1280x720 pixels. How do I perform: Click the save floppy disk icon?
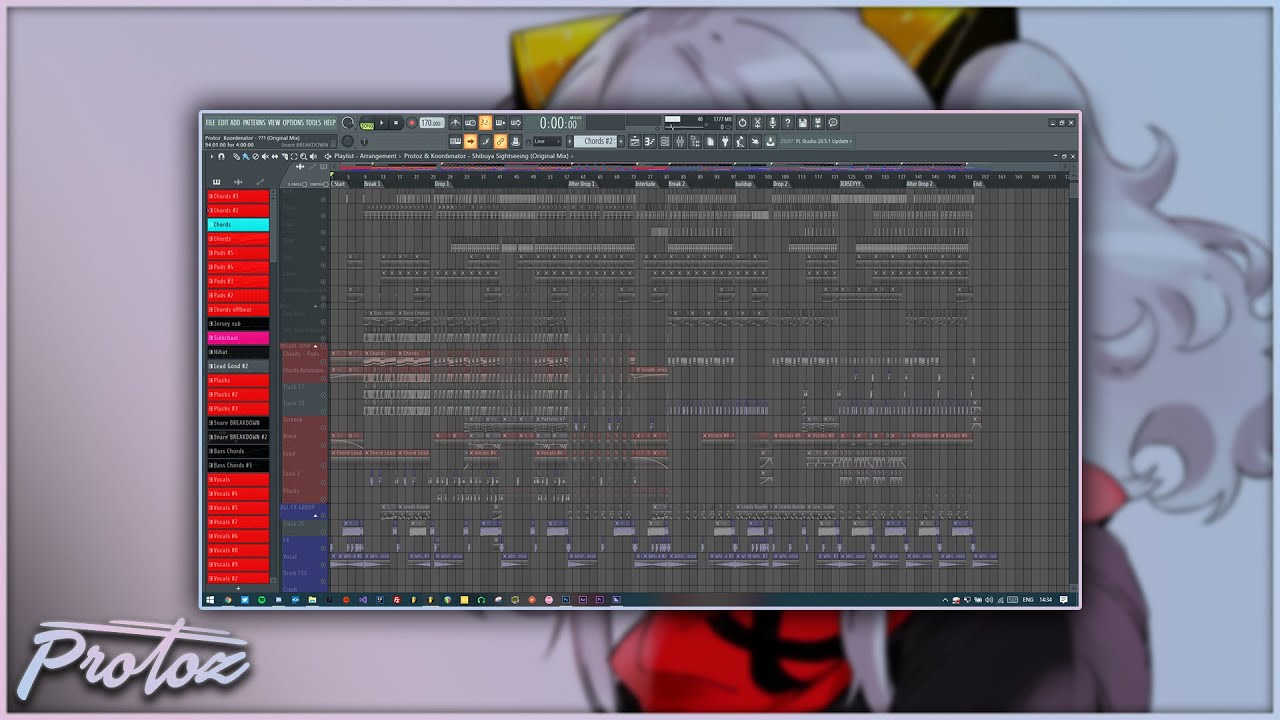[x=803, y=123]
